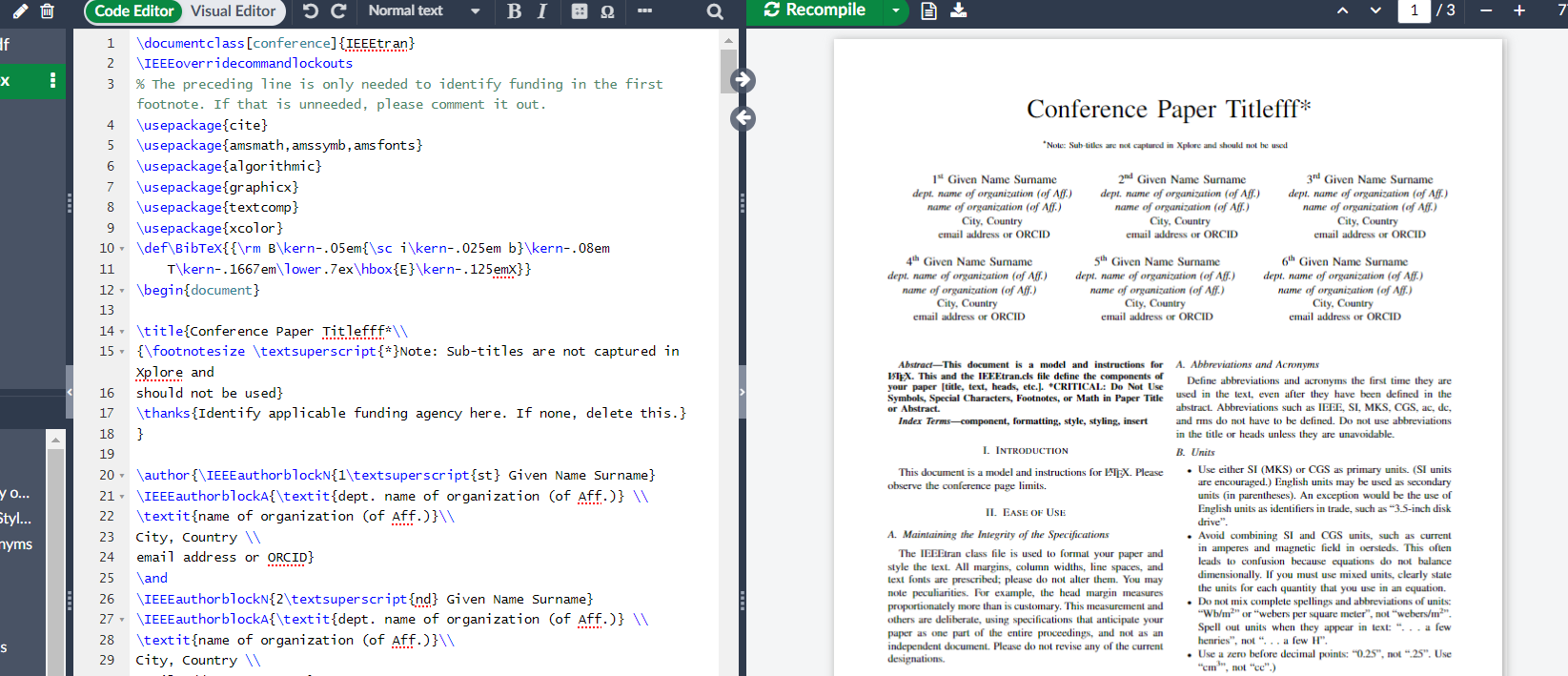
Task: Fold code at line 15
Action: coord(122,352)
